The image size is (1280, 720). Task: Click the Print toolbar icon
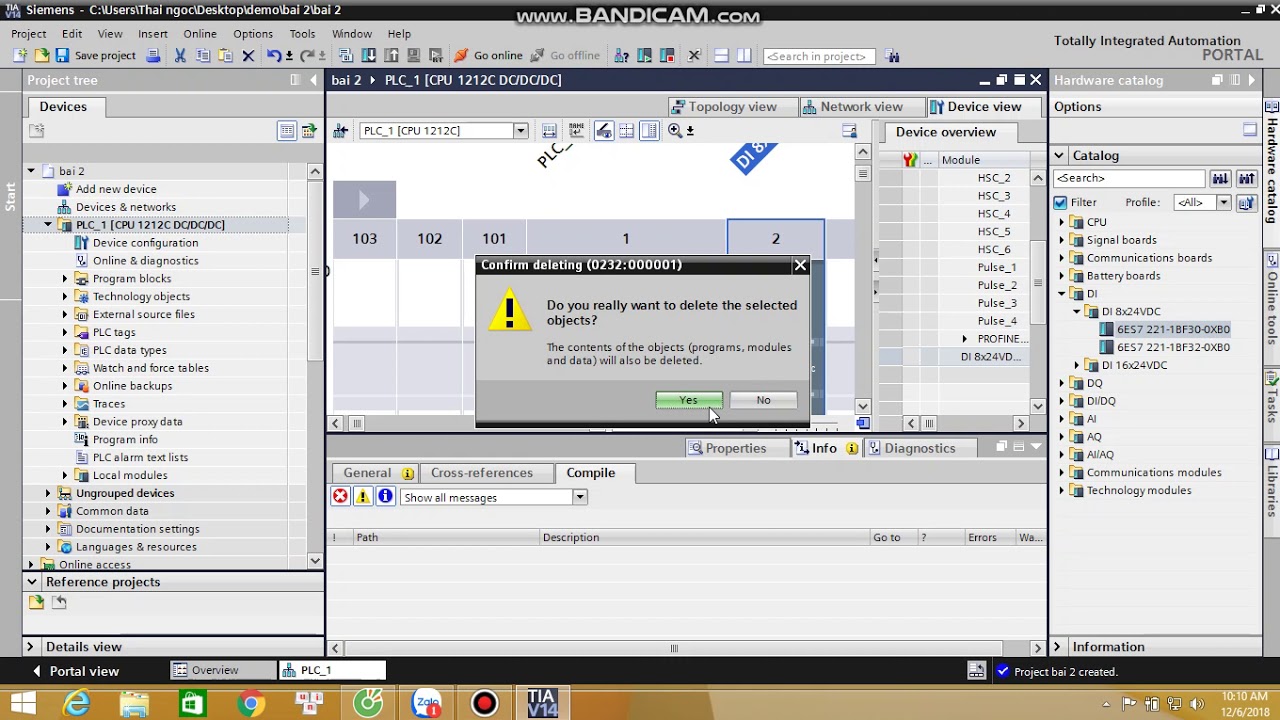click(x=152, y=56)
